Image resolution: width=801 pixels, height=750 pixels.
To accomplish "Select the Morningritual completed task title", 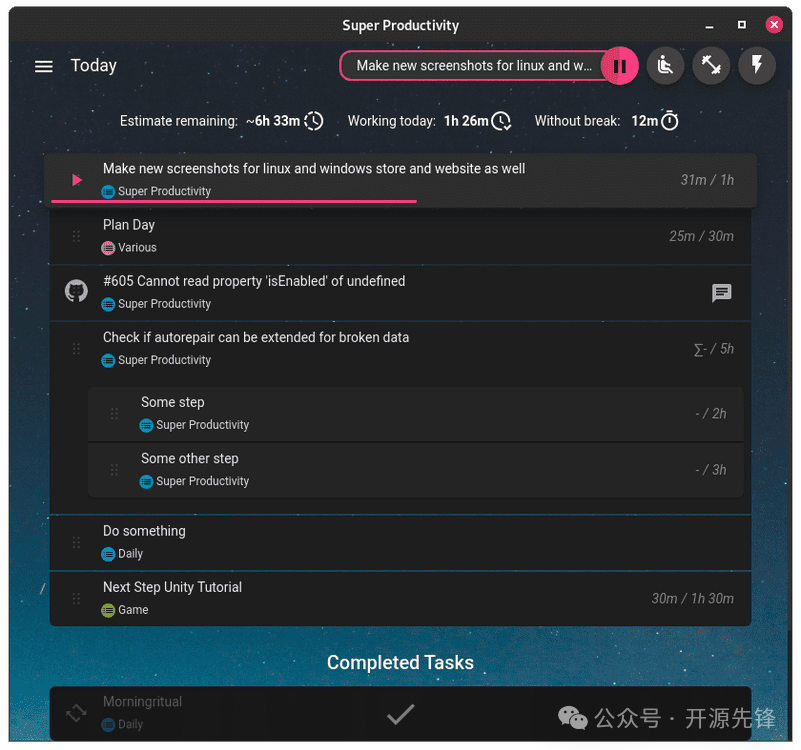I will pyautogui.click(x=142, y=701).
